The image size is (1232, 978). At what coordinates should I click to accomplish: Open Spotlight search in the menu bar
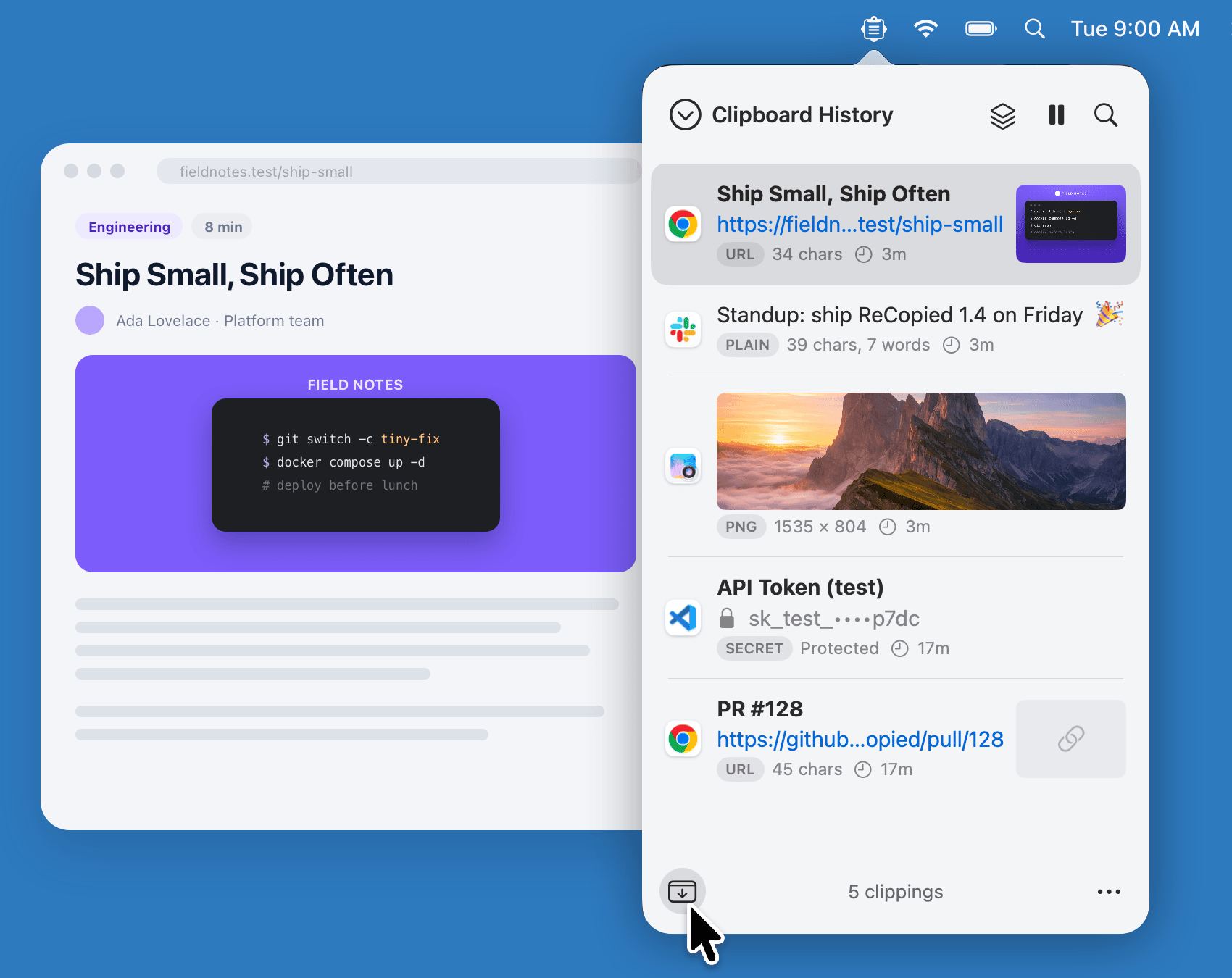coord(1035,29)
